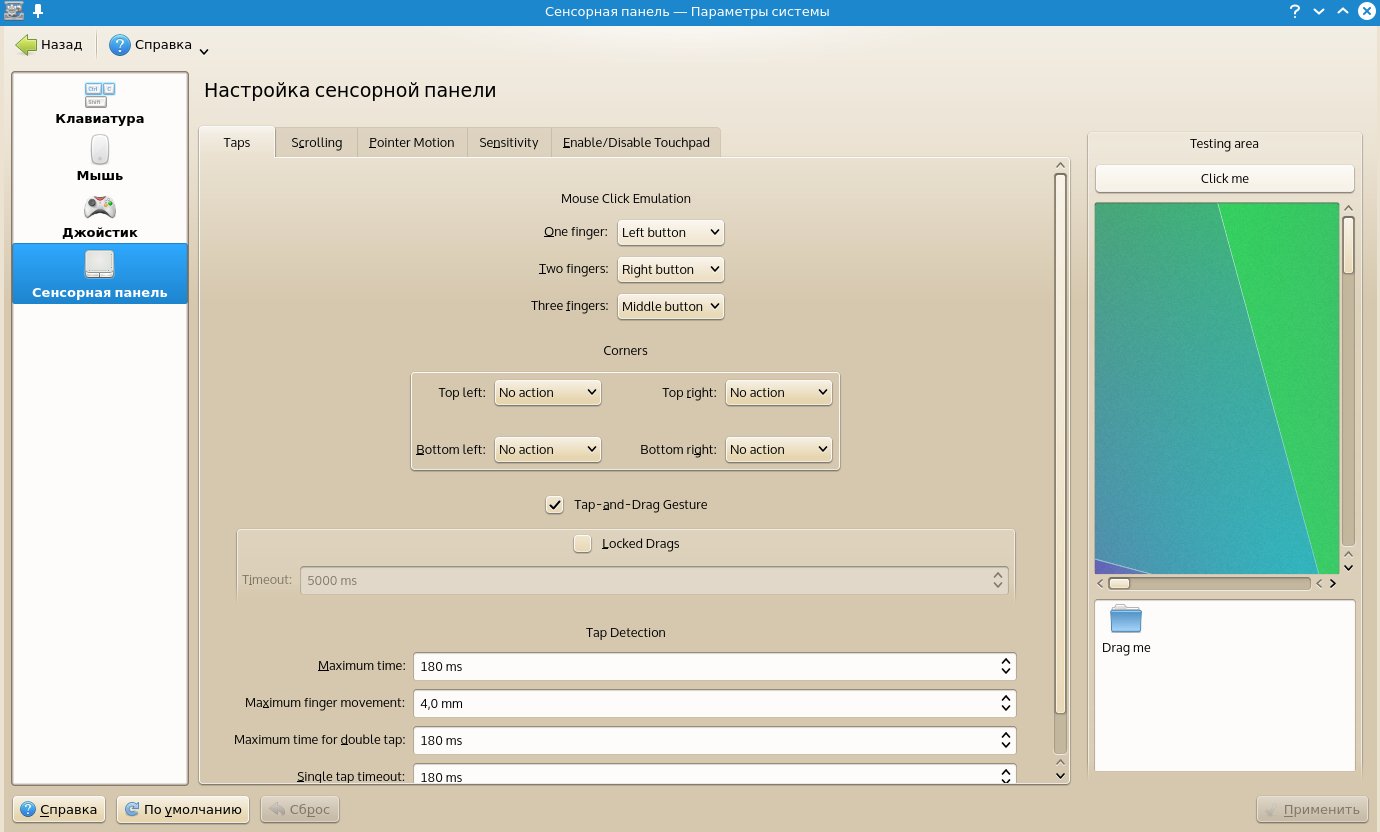Click the Справка help icon in toolbar
Screen dimensions: 1380x832
(120, 45)
